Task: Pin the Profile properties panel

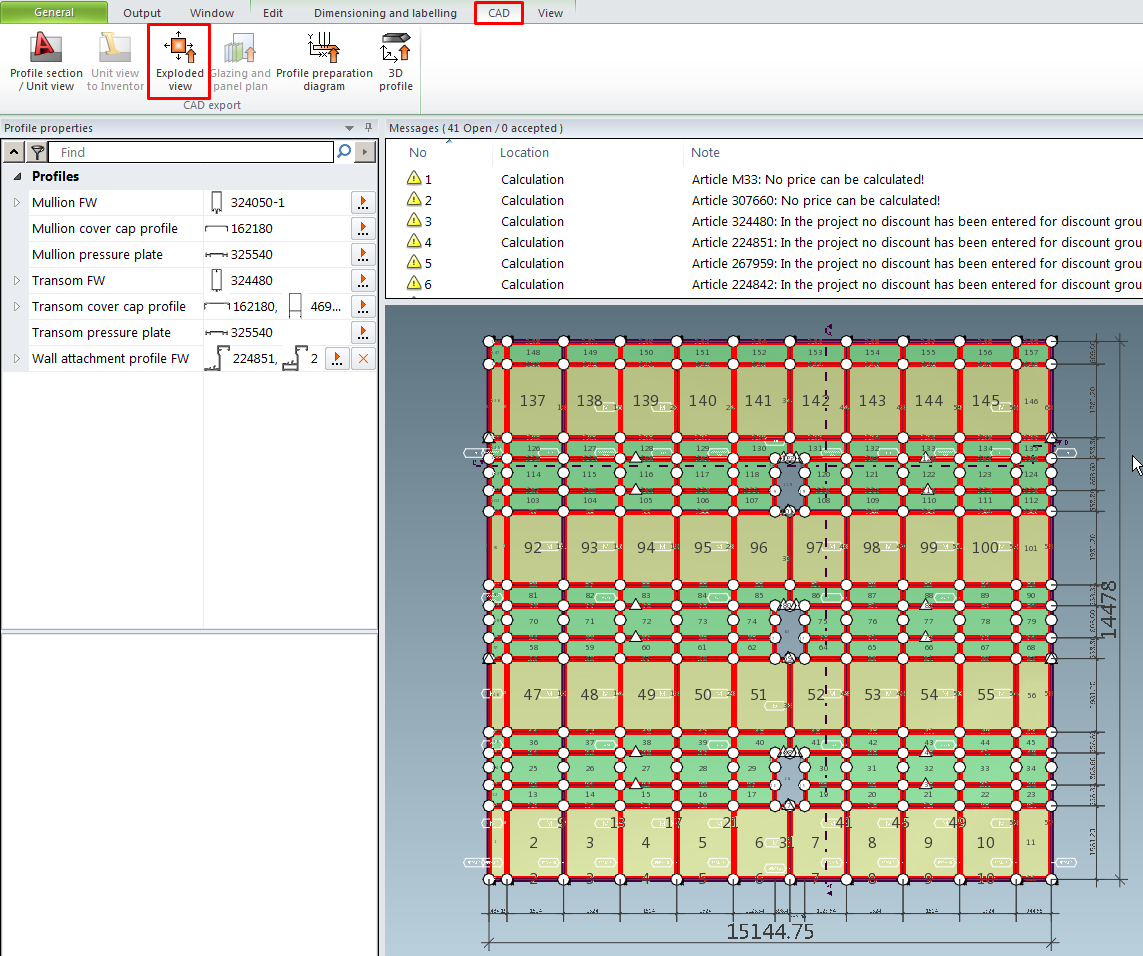Action: pos(368,128)
